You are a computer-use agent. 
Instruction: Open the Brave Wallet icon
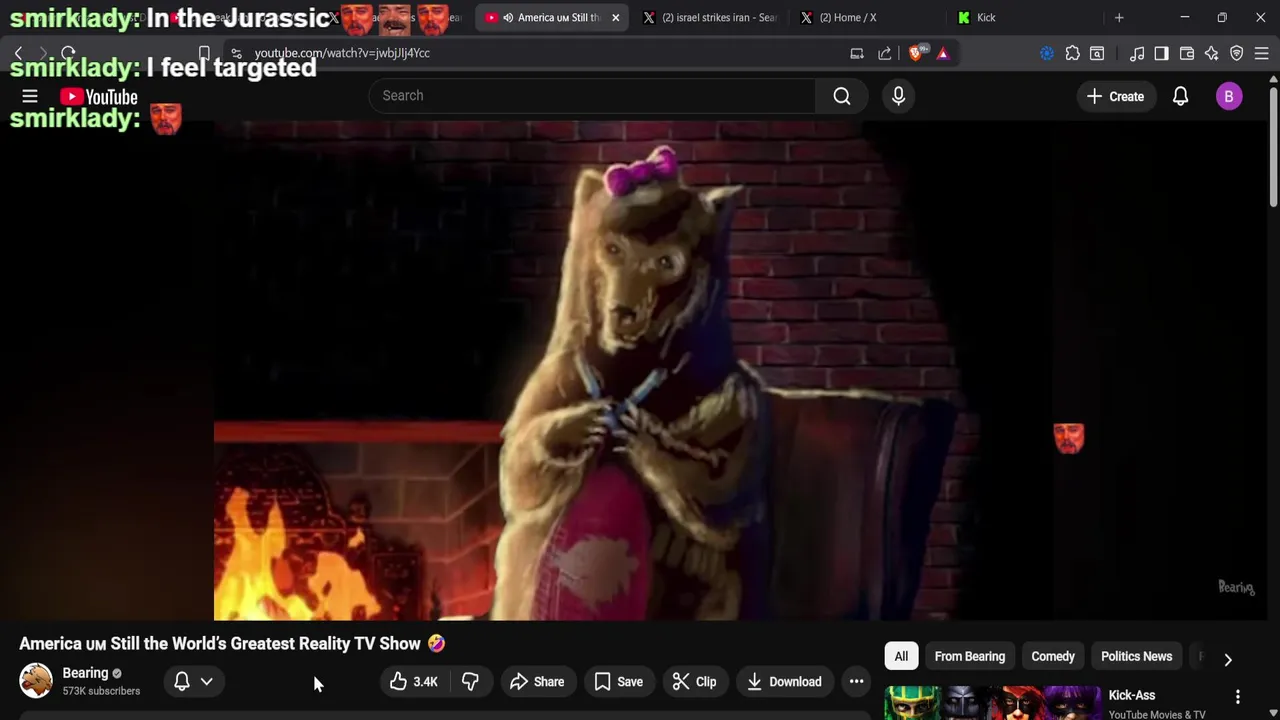click(x=1187, y=53)
